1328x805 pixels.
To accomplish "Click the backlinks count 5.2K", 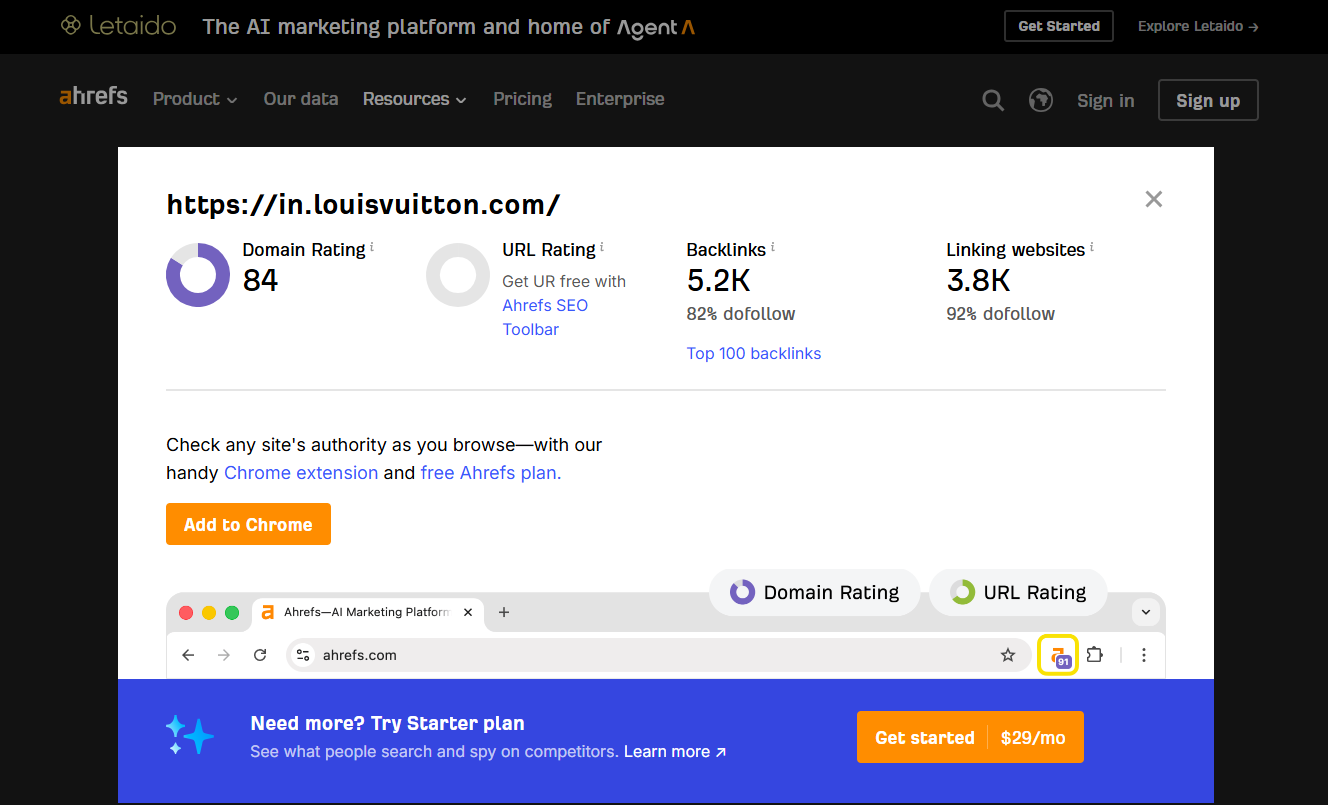I will pos(719,280).
